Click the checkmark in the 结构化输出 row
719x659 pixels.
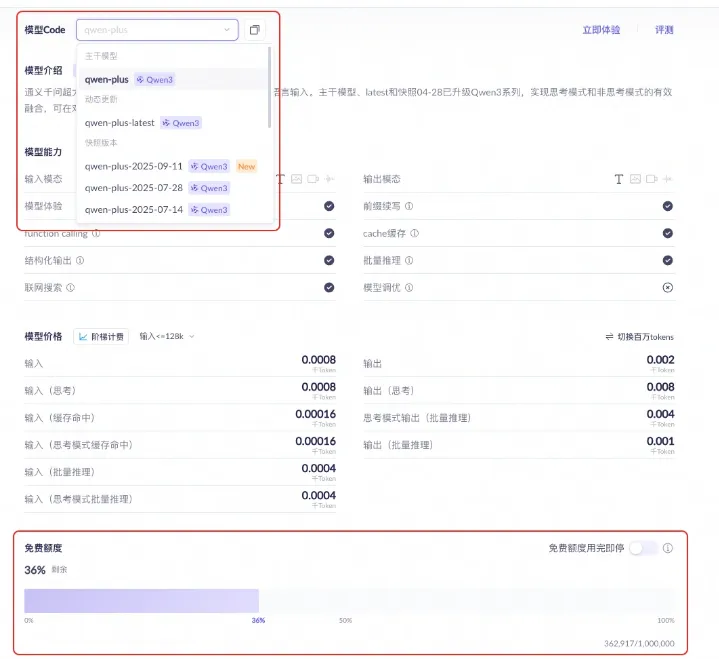(x=329, y=260)
